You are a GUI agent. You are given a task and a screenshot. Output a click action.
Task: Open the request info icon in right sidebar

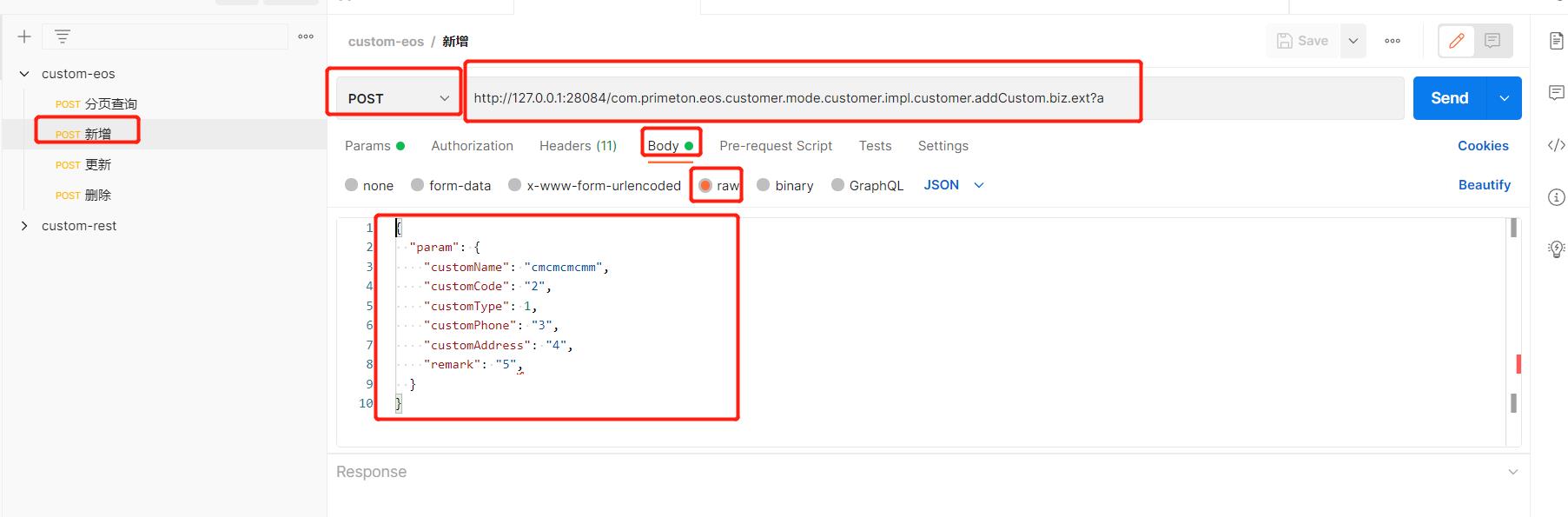pos(1556,197)
